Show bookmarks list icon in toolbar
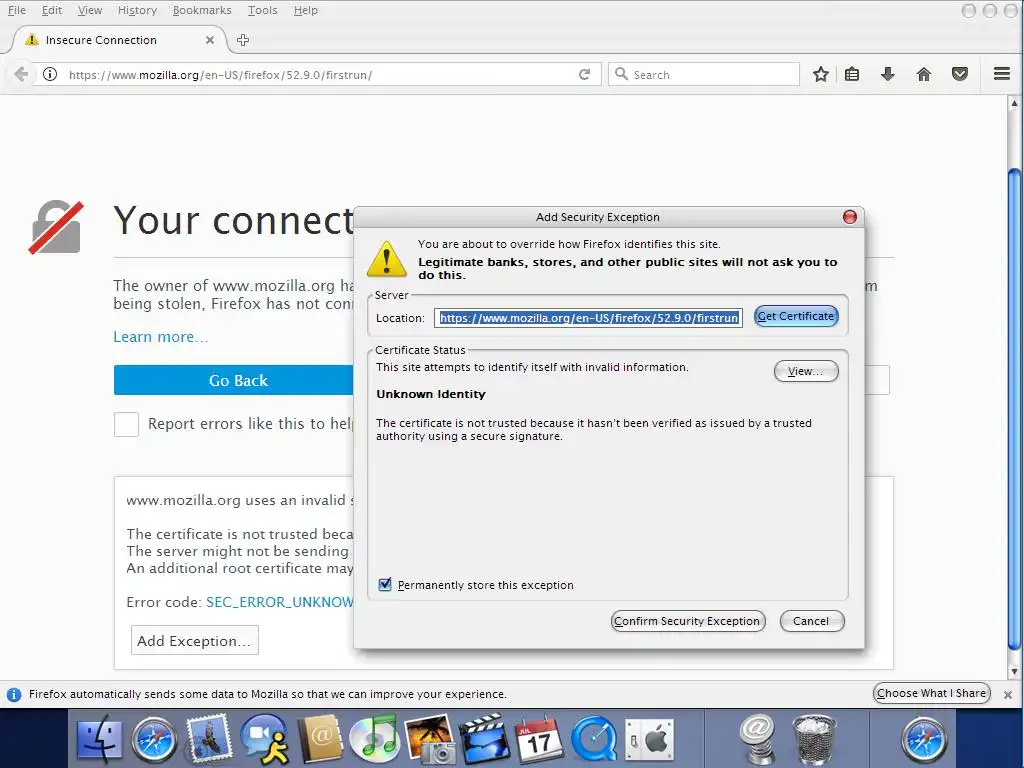Image resolution: width=1024 pixels, height=768 pixels. [852, 74]
